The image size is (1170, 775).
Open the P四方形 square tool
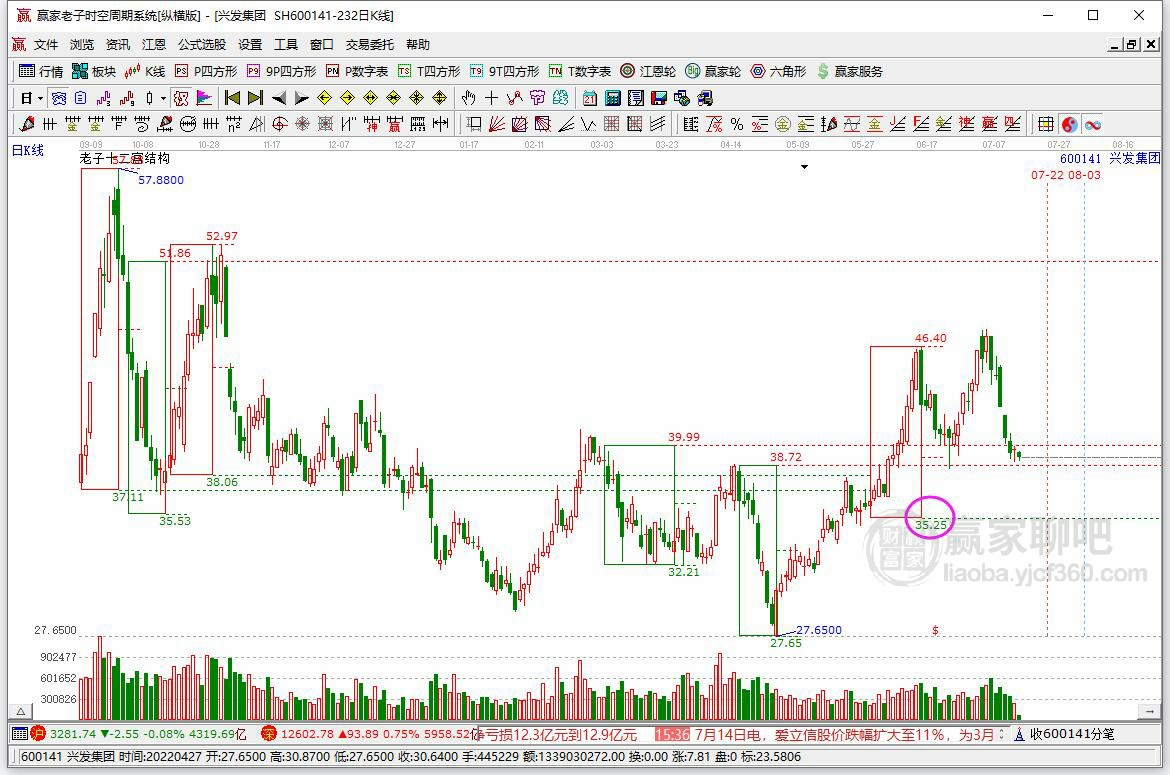tap(206, 71)
